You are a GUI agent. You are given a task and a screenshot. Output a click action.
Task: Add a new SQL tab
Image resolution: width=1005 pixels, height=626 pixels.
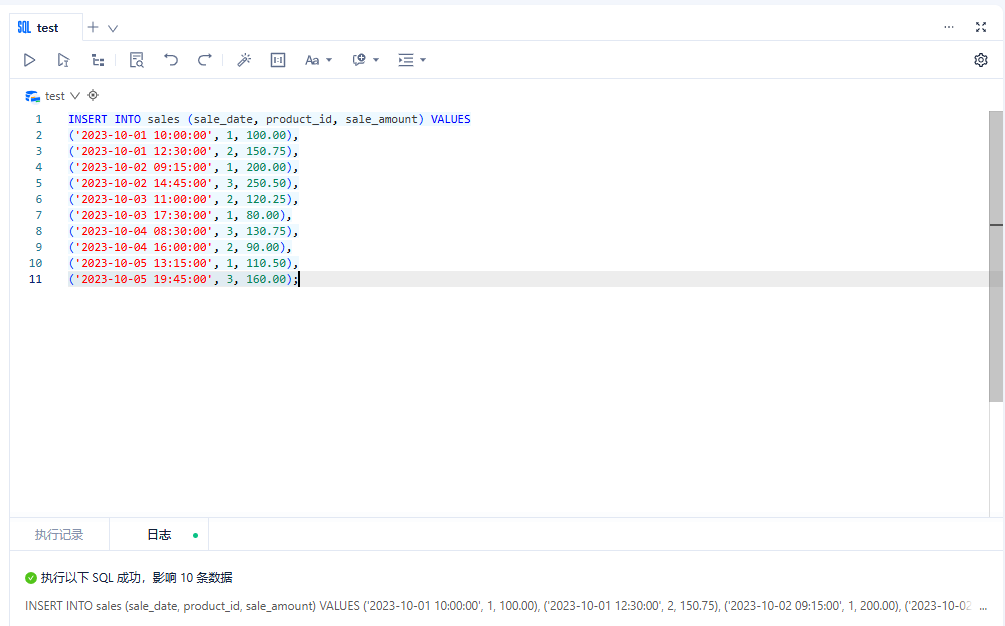click(x=93, y=27)
